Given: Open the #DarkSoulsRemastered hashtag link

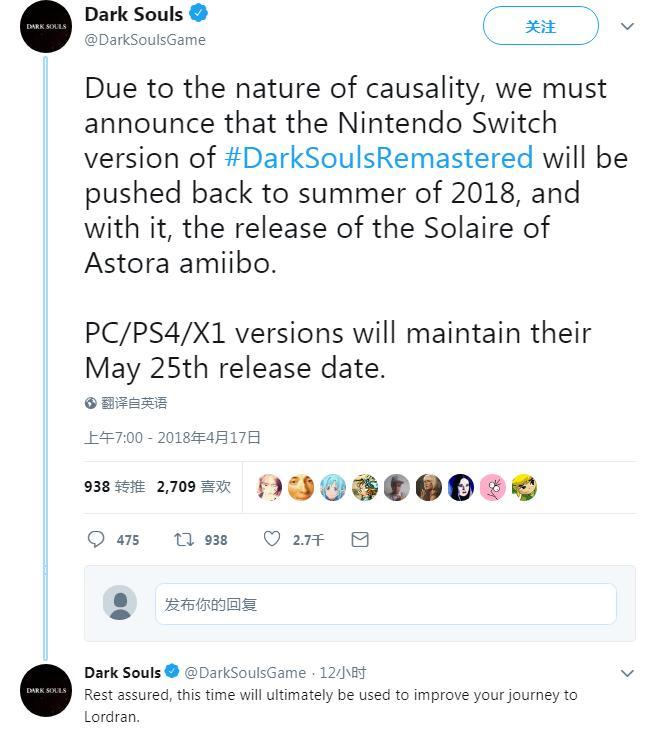Looking at the screenshot, I should [x=378, y=158].
